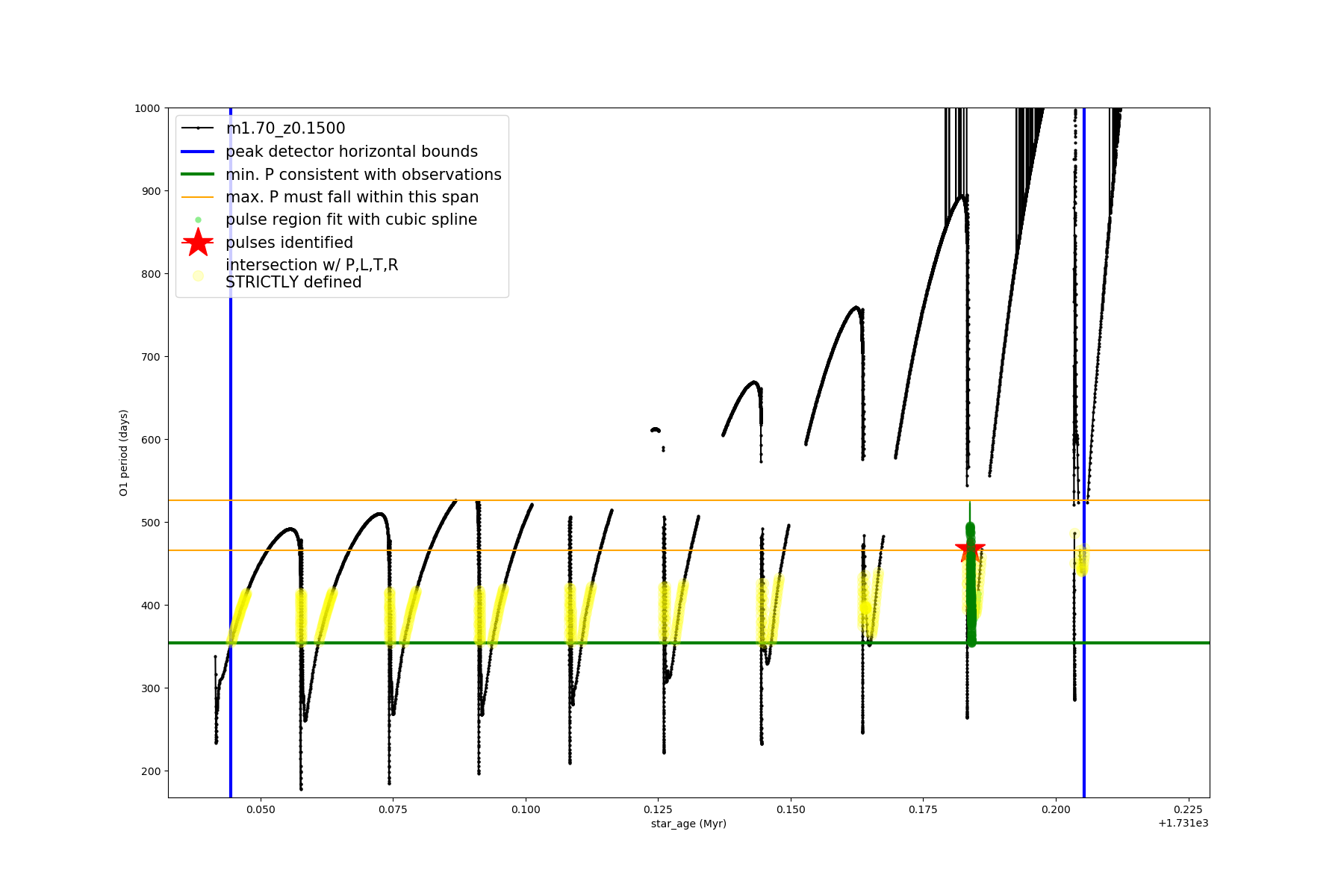Select the 'peak detector horizontal bounds' legend text
The width and height of the screenshot is (1344, 896).
tap(352, 152)
